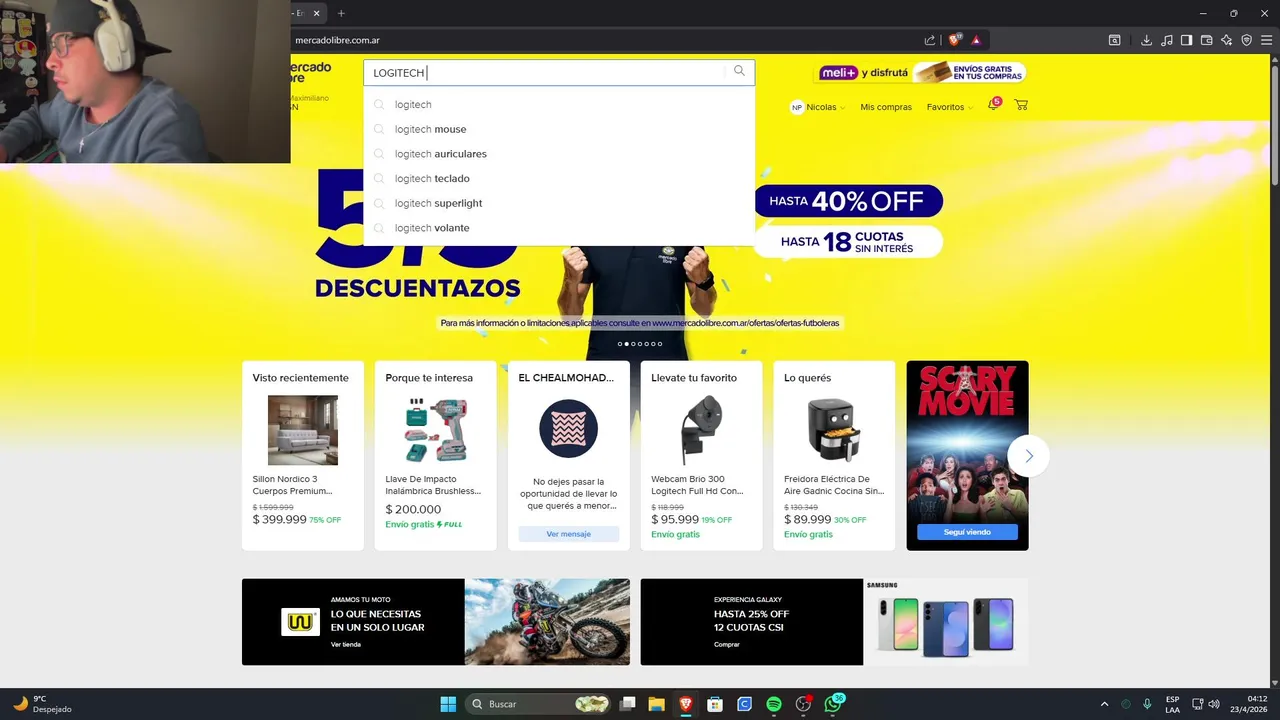
Task: Click the Windows taskbar Buscar search box
Action: [539, 704]
